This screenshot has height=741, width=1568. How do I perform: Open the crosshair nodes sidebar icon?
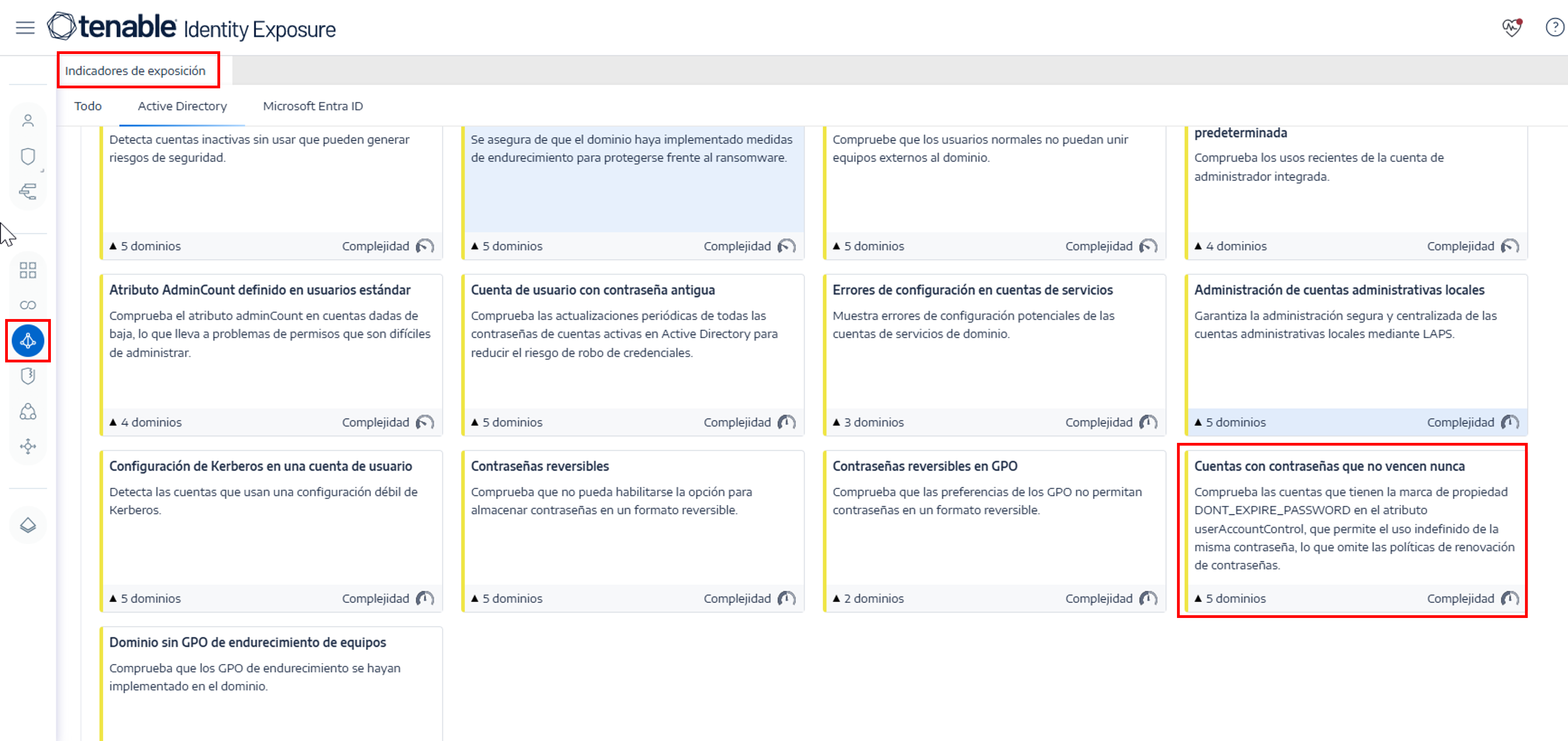tap(28, 447)
